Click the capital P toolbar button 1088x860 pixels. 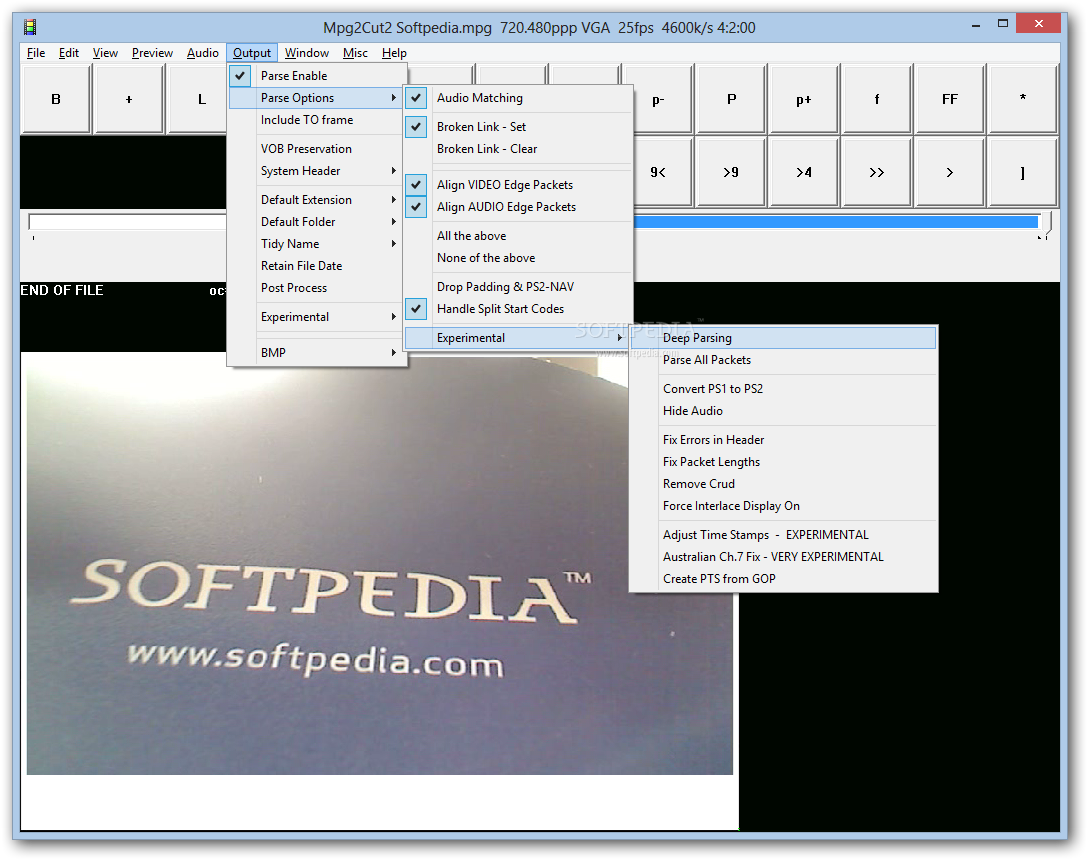pyautogui.click(x=731, y=99)
